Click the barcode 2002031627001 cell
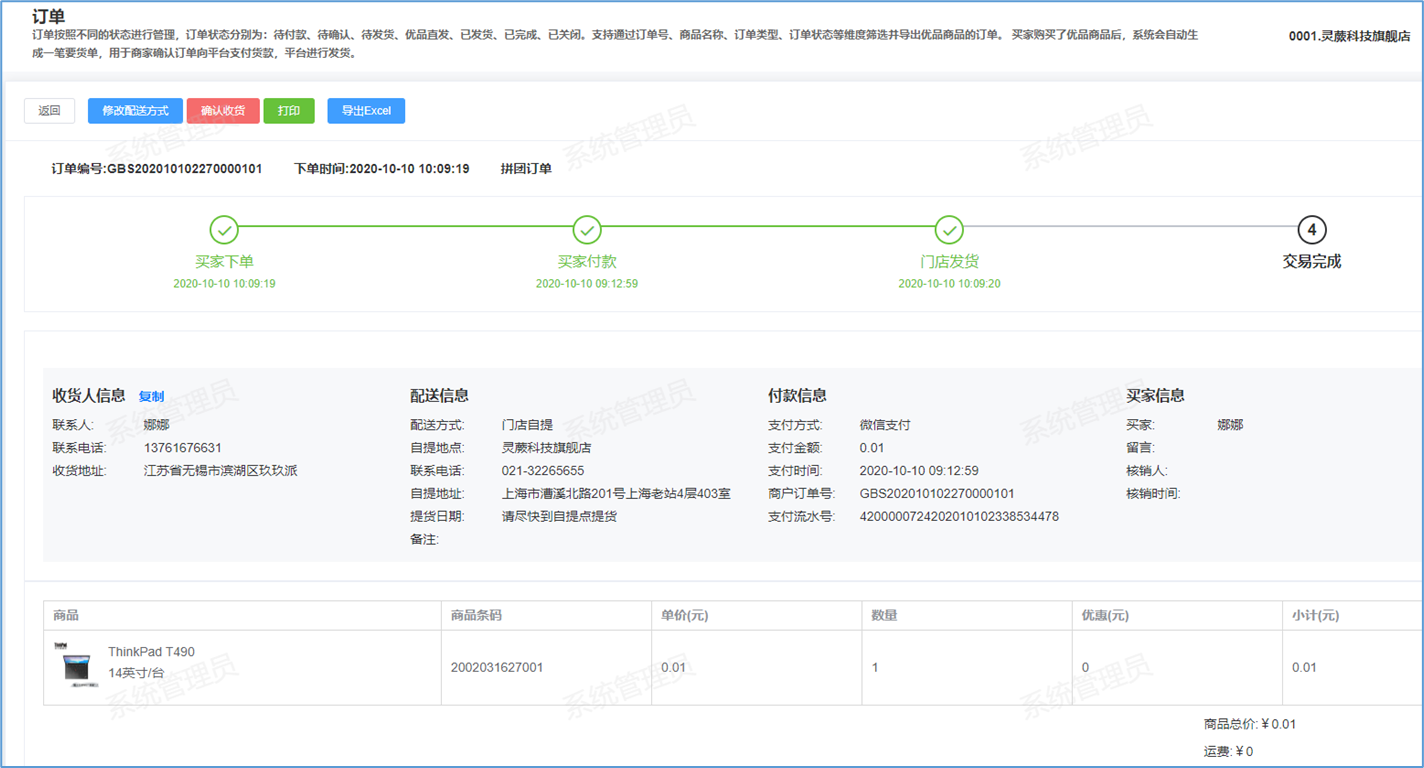This screenshot has width=1424, height=768. tap(497, 667)
